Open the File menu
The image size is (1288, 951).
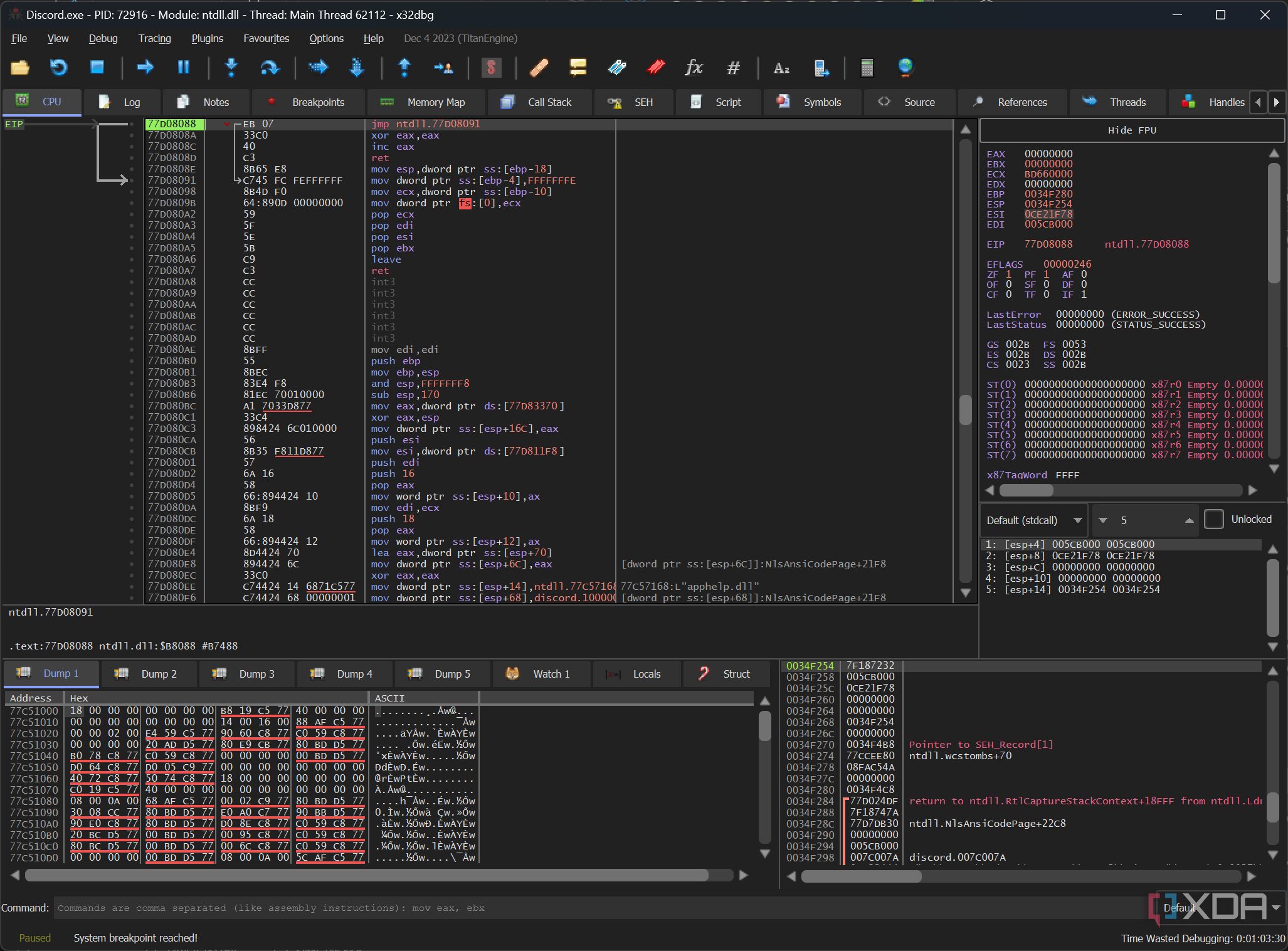[19, 38]
